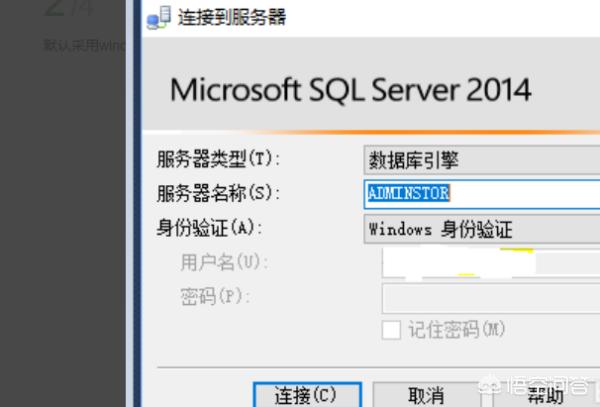Click the 服务器类型(T): label
Screen dimensions: 600x407
(x=218, y=159)
